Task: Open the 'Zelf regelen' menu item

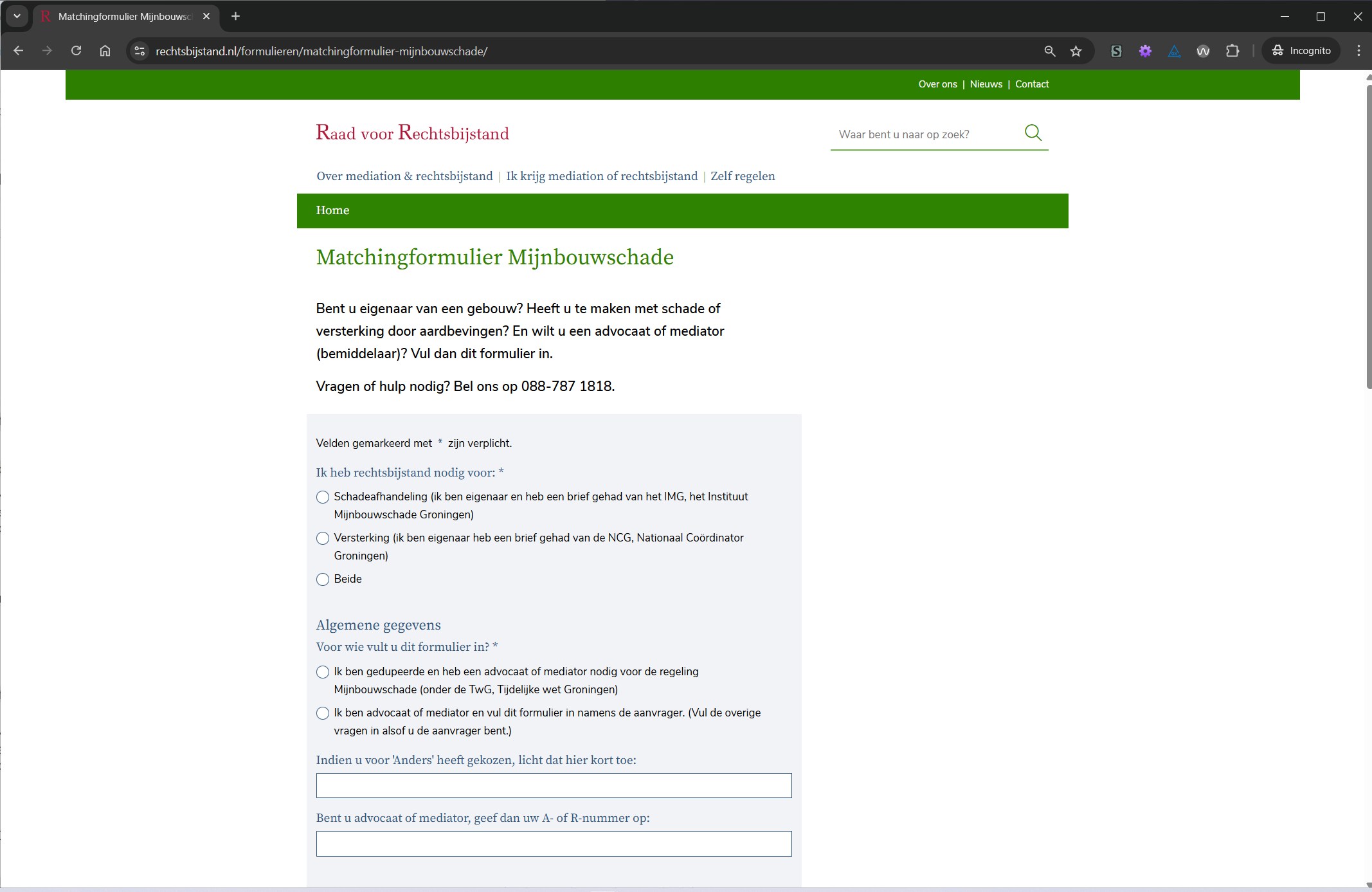Action: tap(743, 176)
